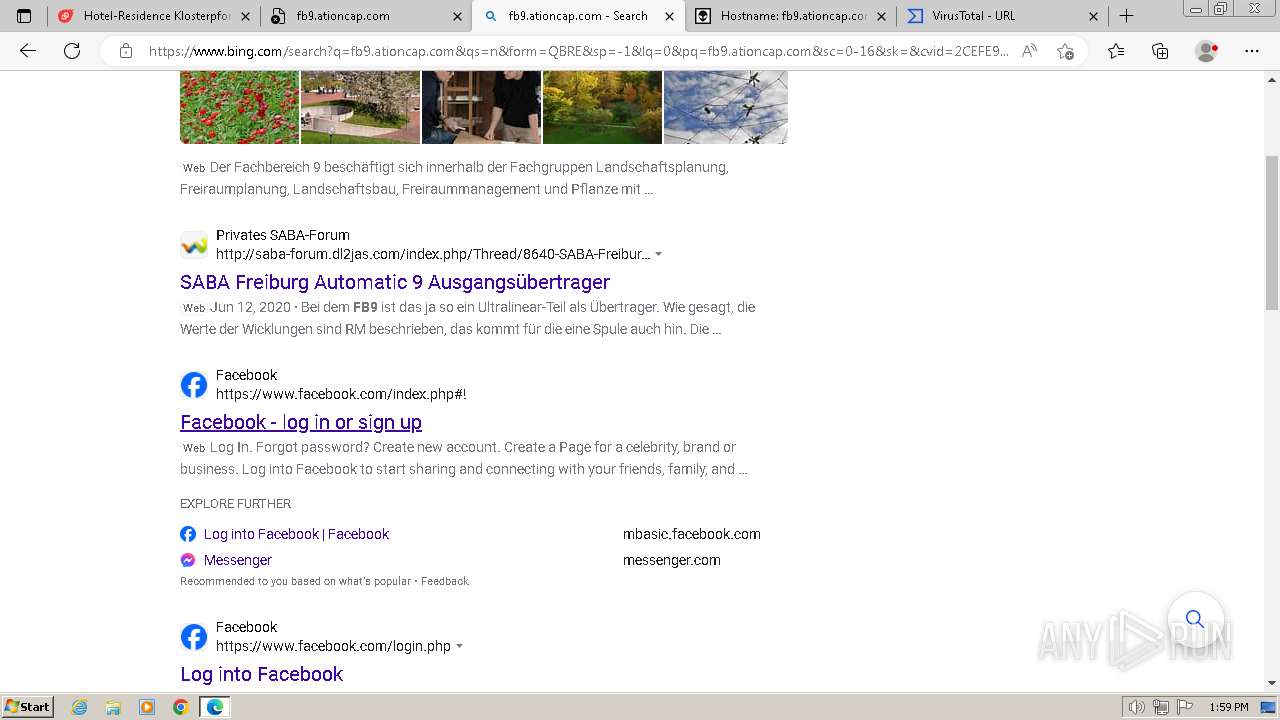The image size is (1280, 720).
Task: Click the network tray icon
Action: [1161, 707]
